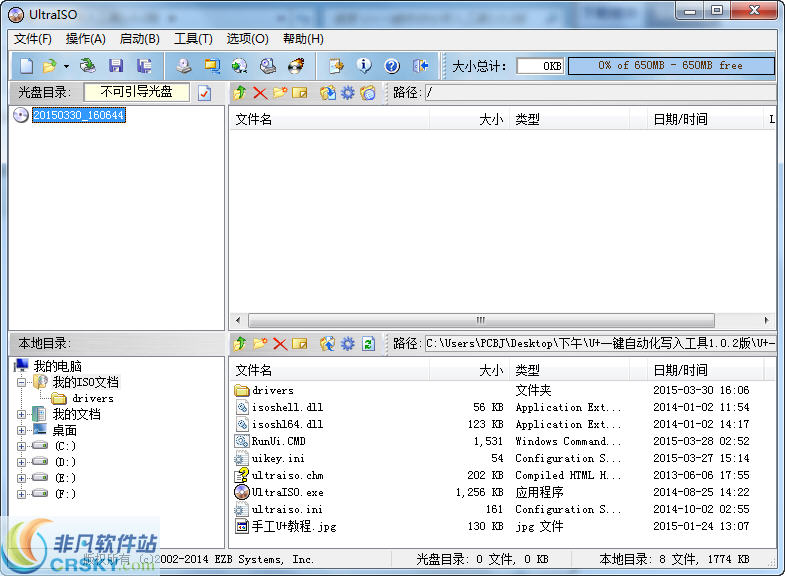
Task: Select isoshell.dll file row
Action: pyautogui.click(x=502, y=407)
